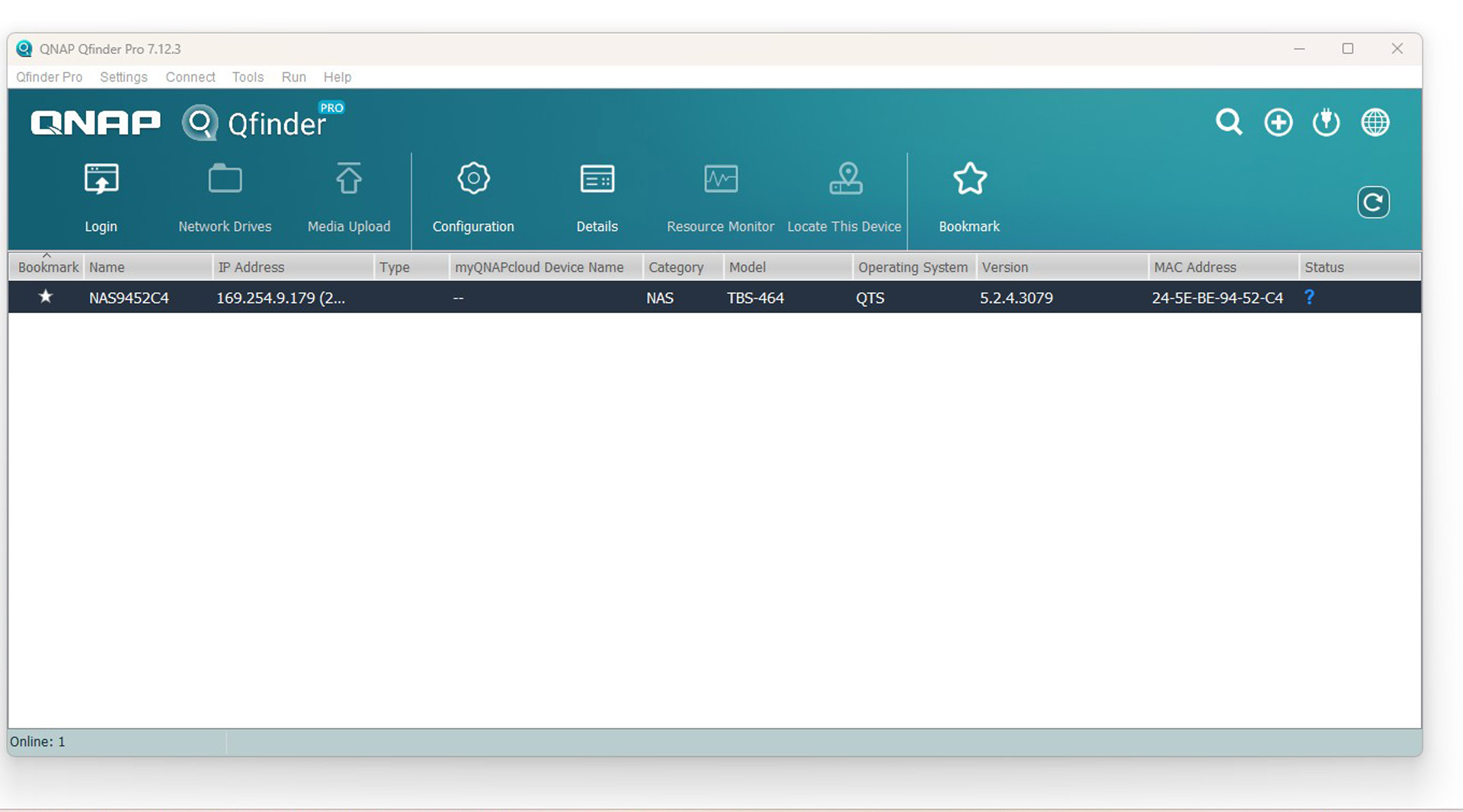This screenshot has width=1463, height=812.
Task: Open the Tools menu
Action: pos(248,77)
